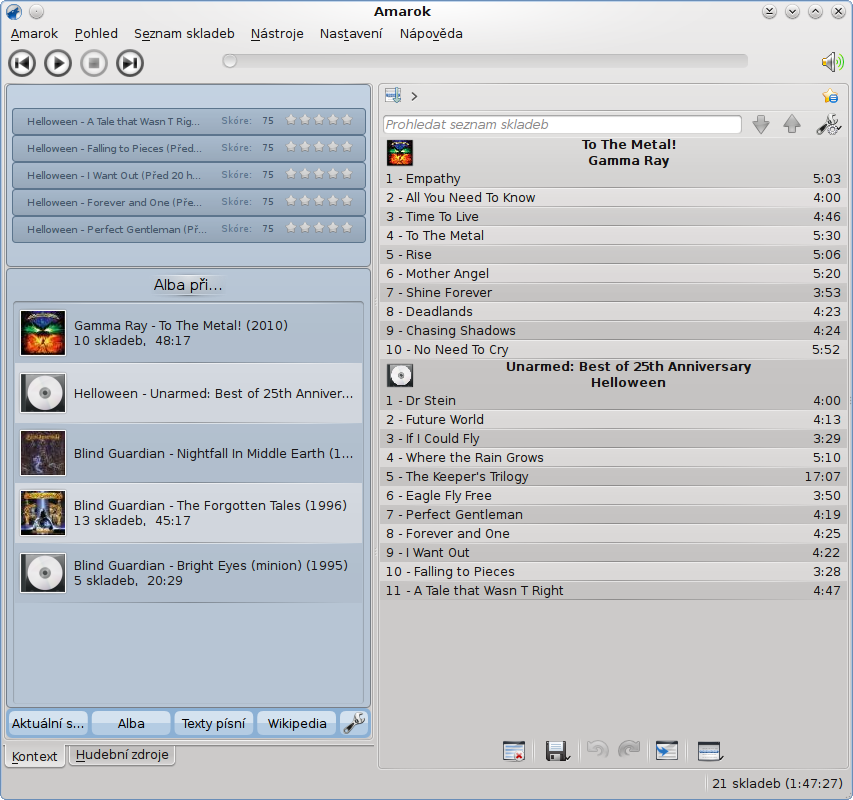Redo the playlist change
Image resolution: width=853 pixels, height=800 pixels.
pyautogui.click(x=629, y=750)
